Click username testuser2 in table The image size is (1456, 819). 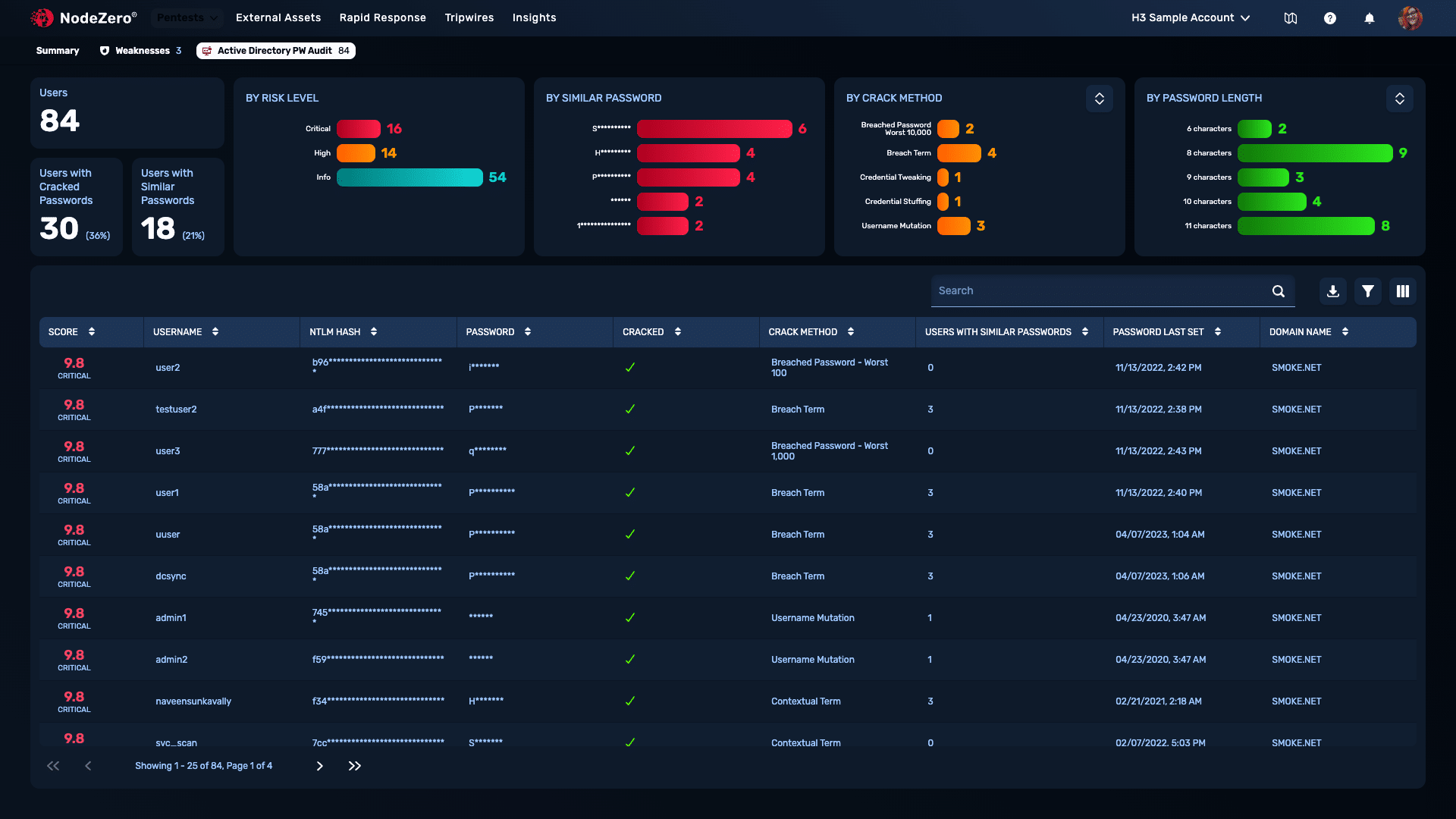(x=176, y=409)
